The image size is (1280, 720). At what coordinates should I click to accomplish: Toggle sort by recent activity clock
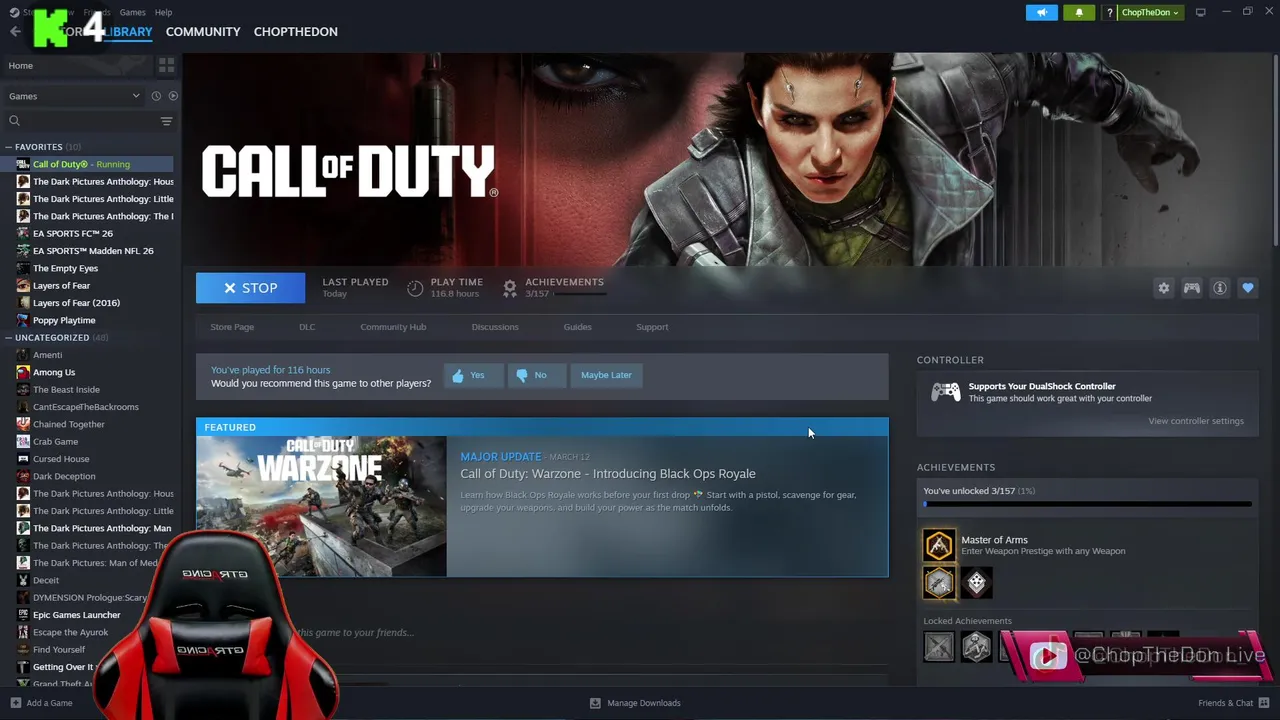click(156, 96)
